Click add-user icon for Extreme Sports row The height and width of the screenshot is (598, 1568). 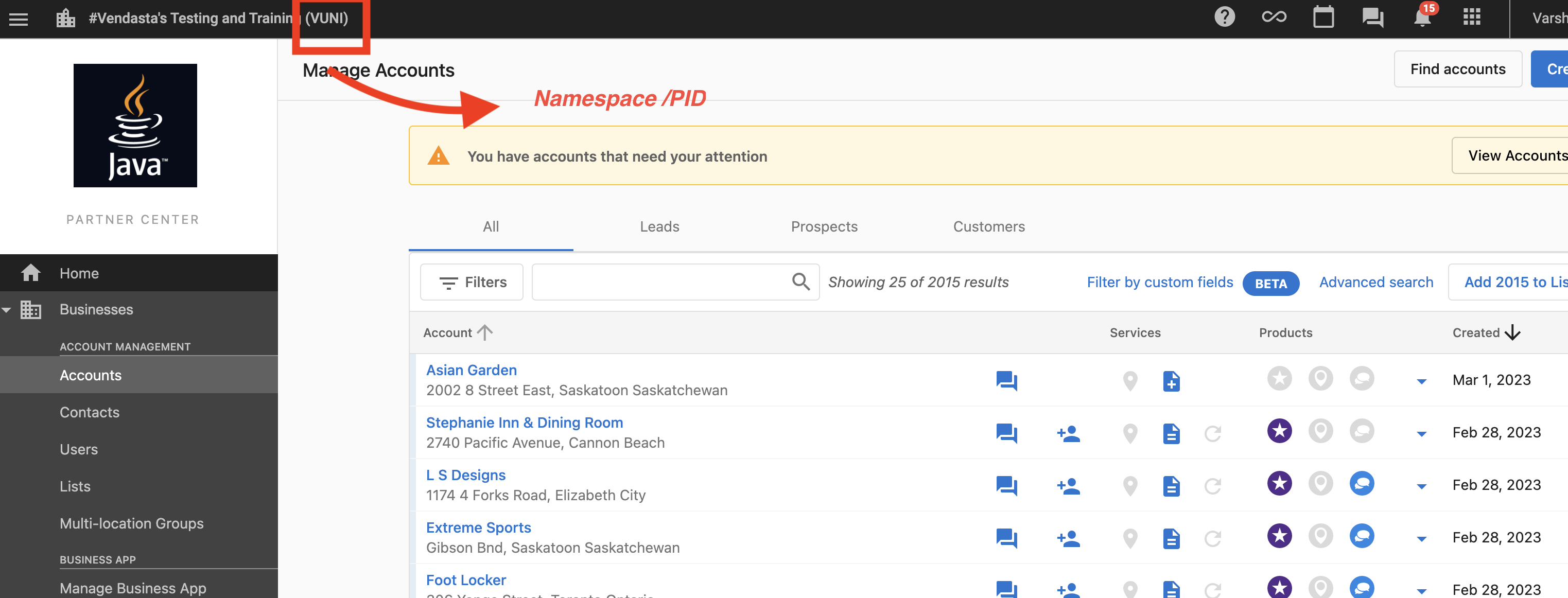click(1068, 538)
